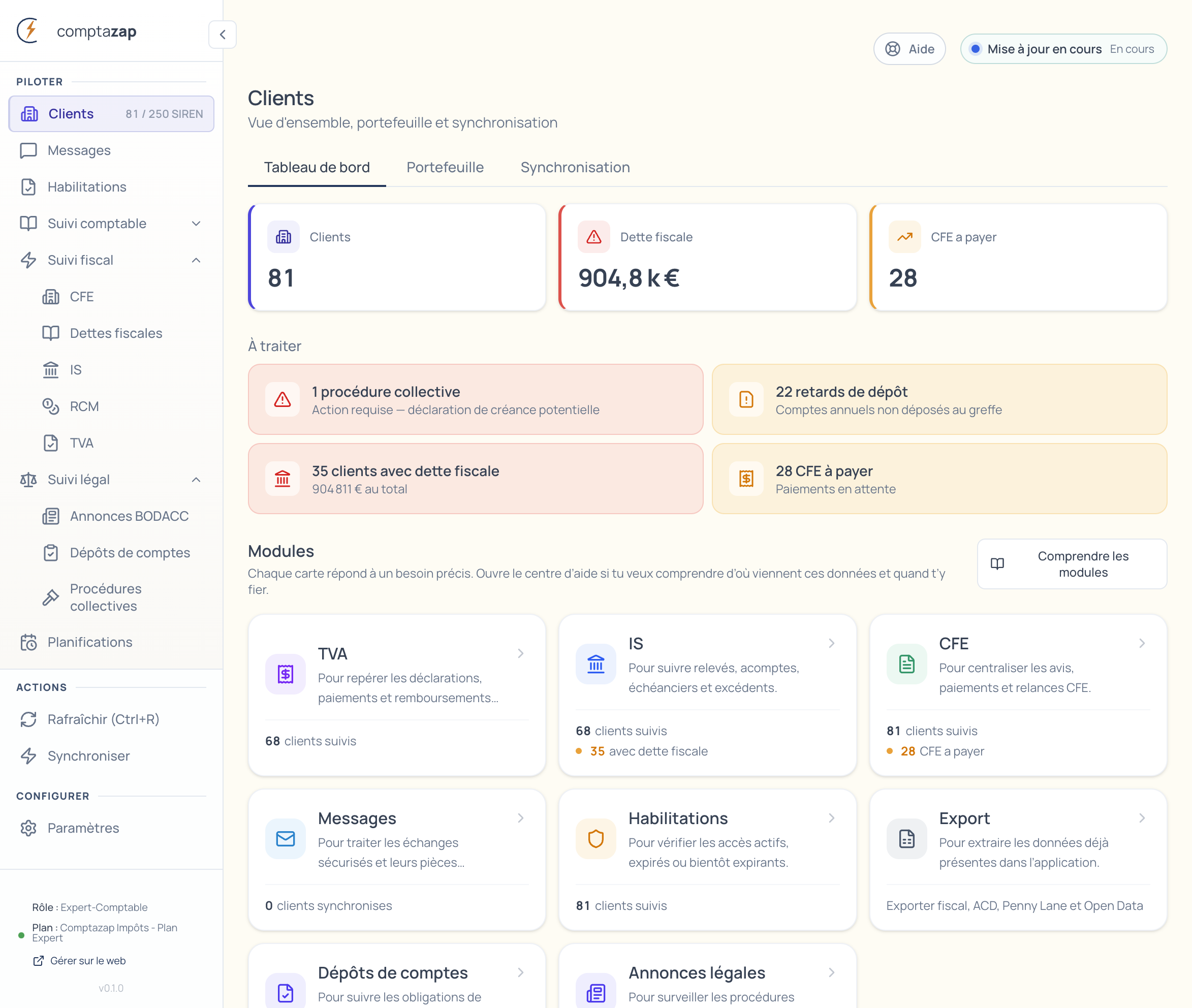Click the Synchroniser lightning icon
This screenshot has height=1008, width=1192.
click(28, 755)
